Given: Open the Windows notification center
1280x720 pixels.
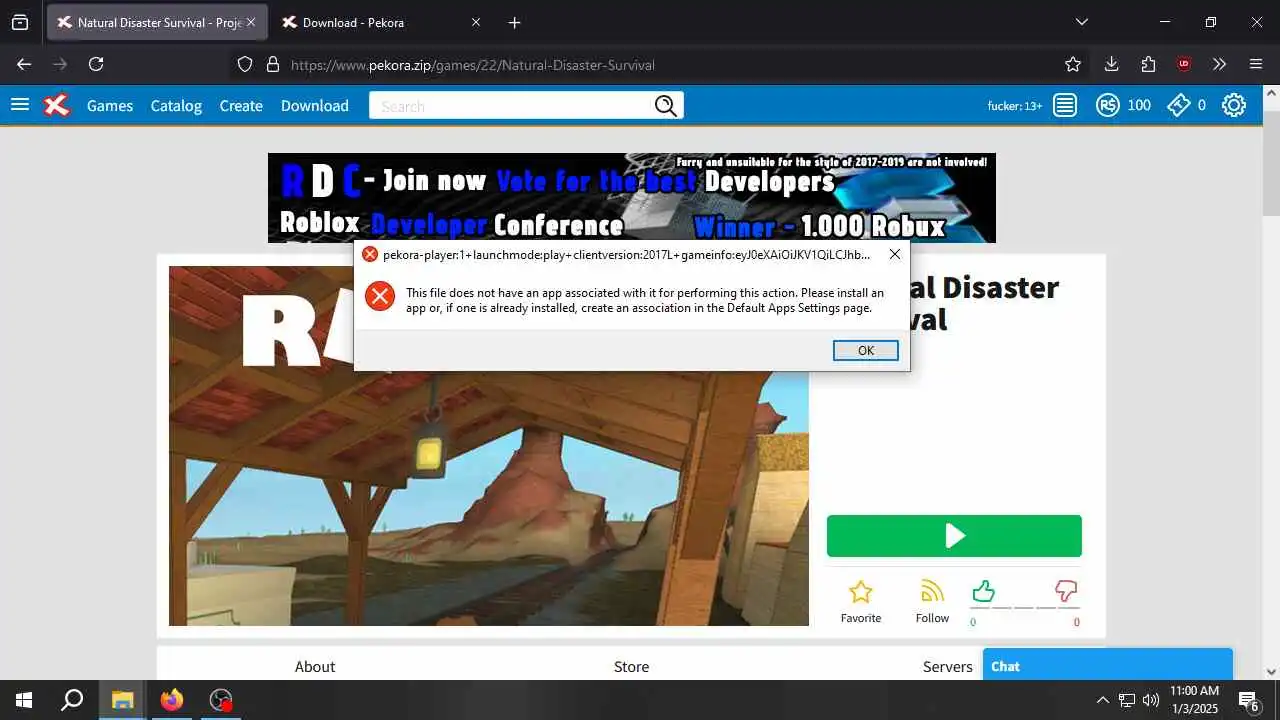Looking at the screenshot, I should click(1249, 700).
